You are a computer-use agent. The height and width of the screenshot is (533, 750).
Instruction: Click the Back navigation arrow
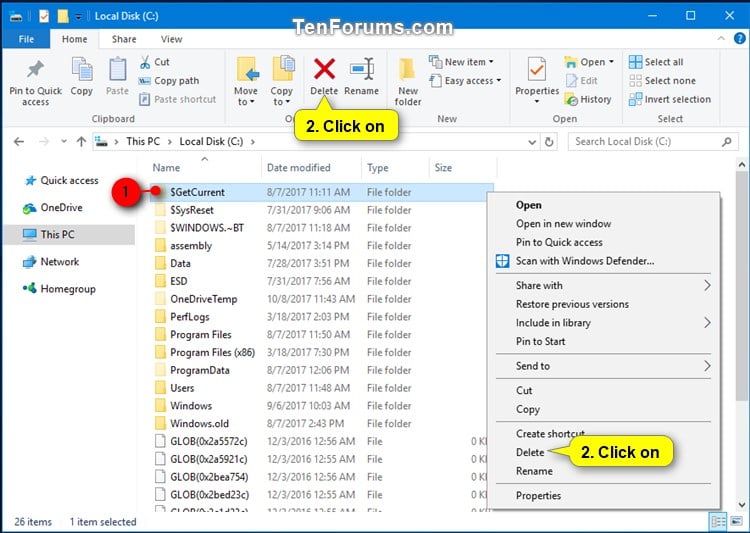[x=19, y=142]
